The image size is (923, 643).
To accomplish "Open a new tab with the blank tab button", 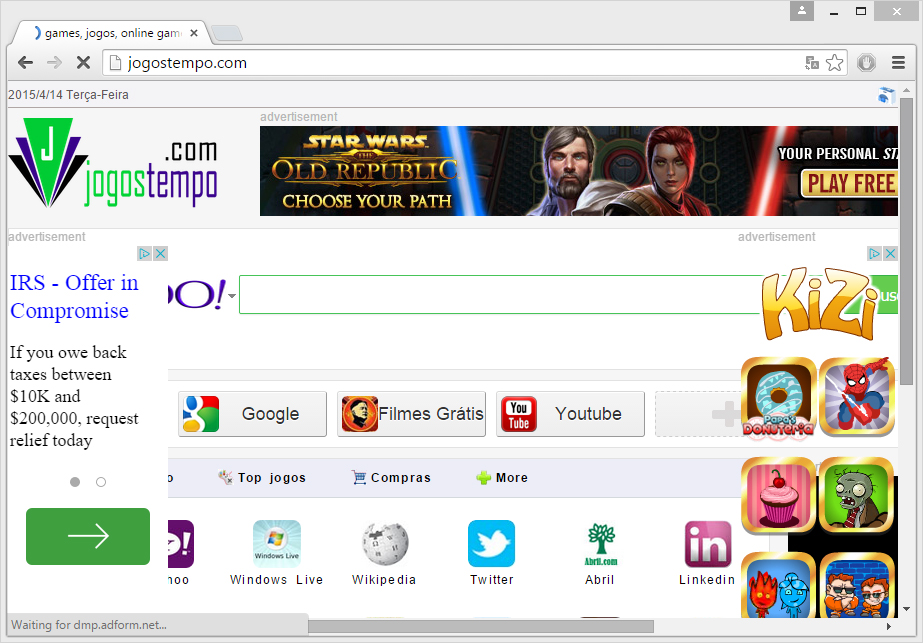I will (227, 34).
